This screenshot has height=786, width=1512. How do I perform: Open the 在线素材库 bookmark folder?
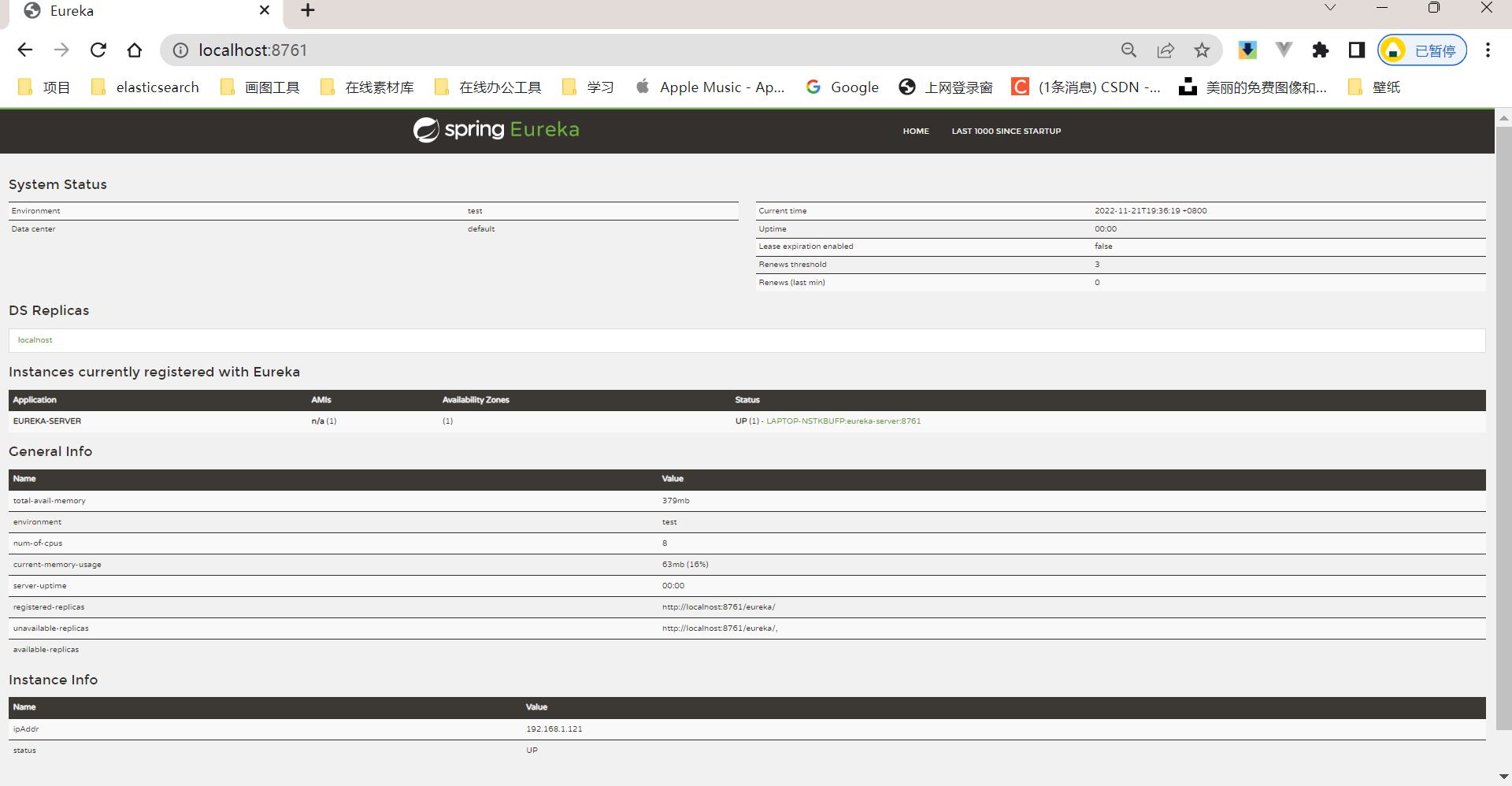coord(368,87)
